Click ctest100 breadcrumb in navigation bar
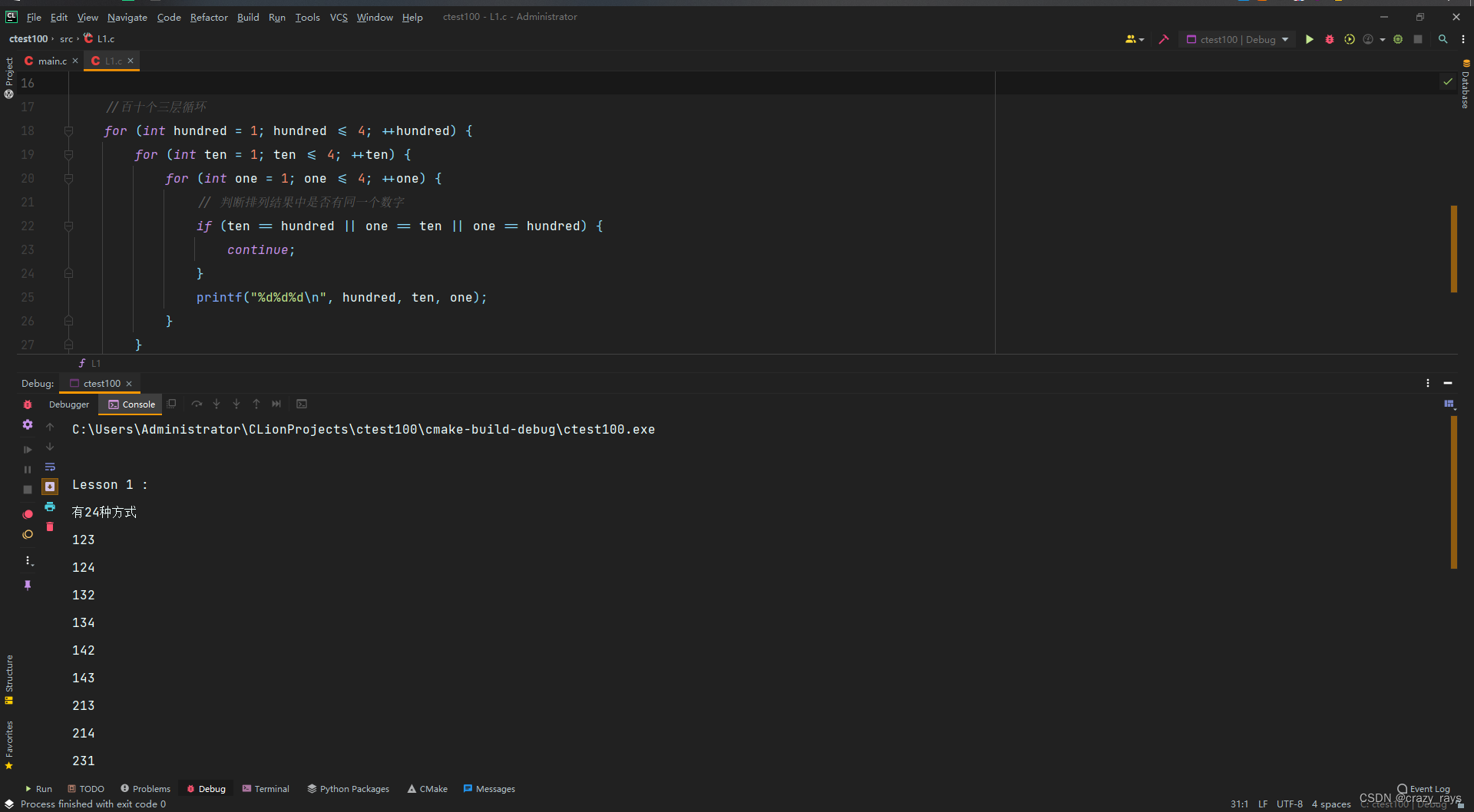The width and height of the screenshot is (1474, 812). (x=28, y=38)
